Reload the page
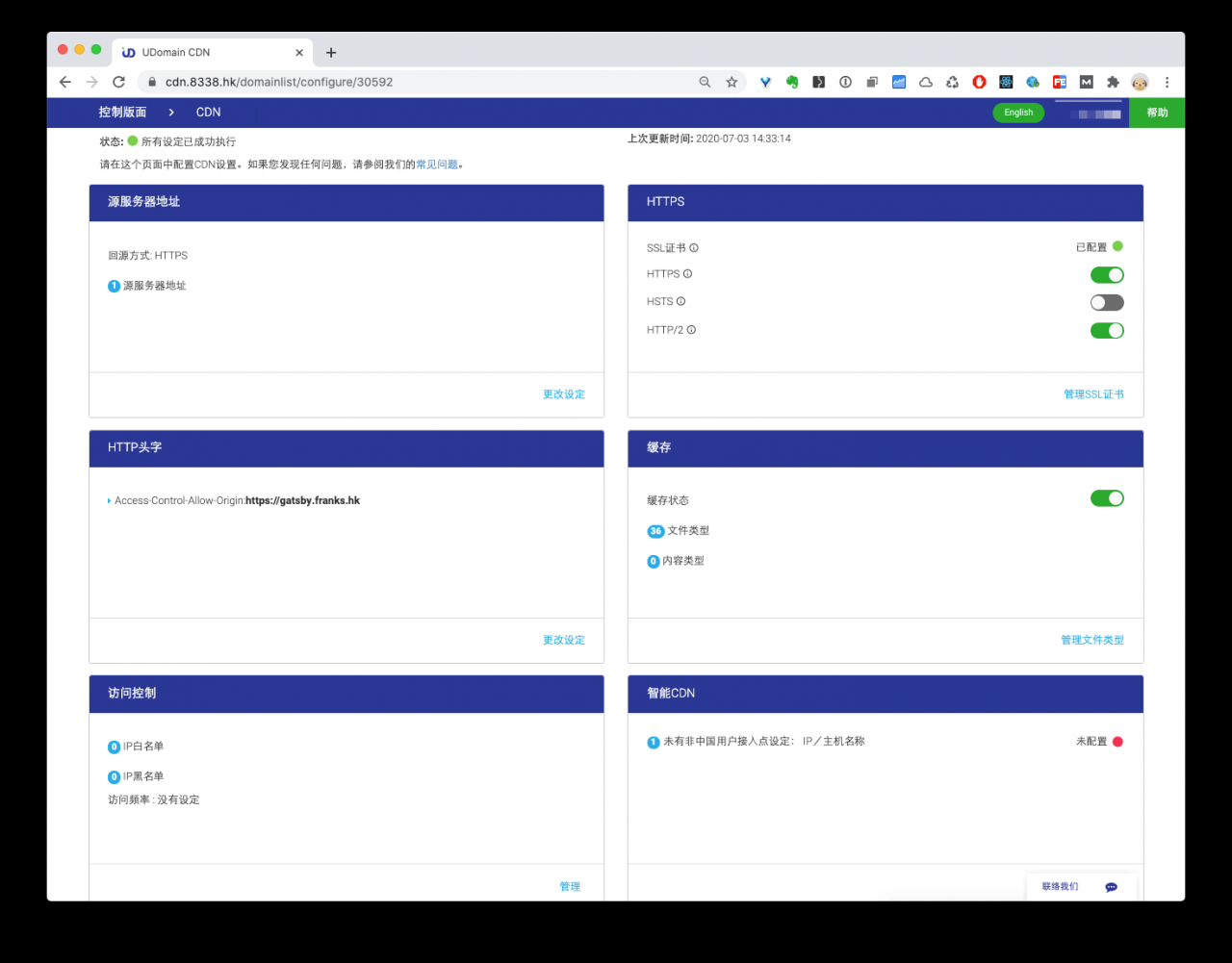This screenshot has height=963, width=1232. (118, 82)
